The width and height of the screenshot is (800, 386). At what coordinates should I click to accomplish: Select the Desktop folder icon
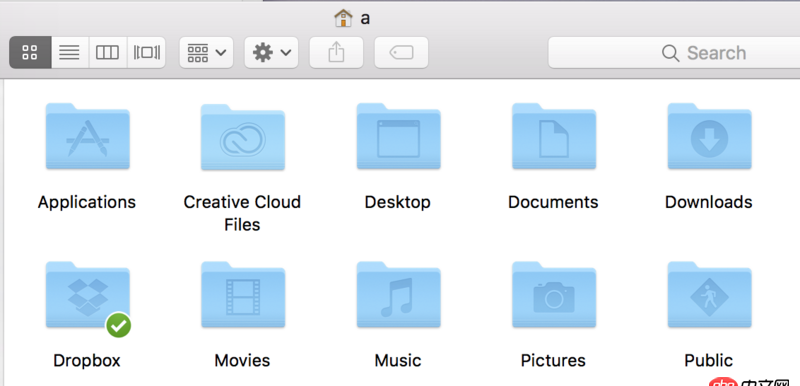(x=398, y=136)
